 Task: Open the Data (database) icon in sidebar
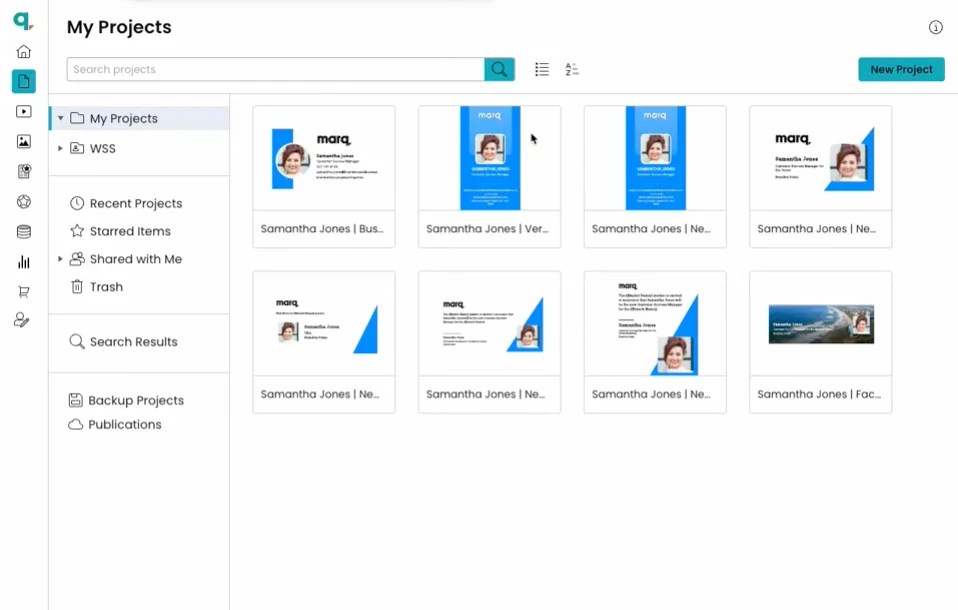[24, 232]
